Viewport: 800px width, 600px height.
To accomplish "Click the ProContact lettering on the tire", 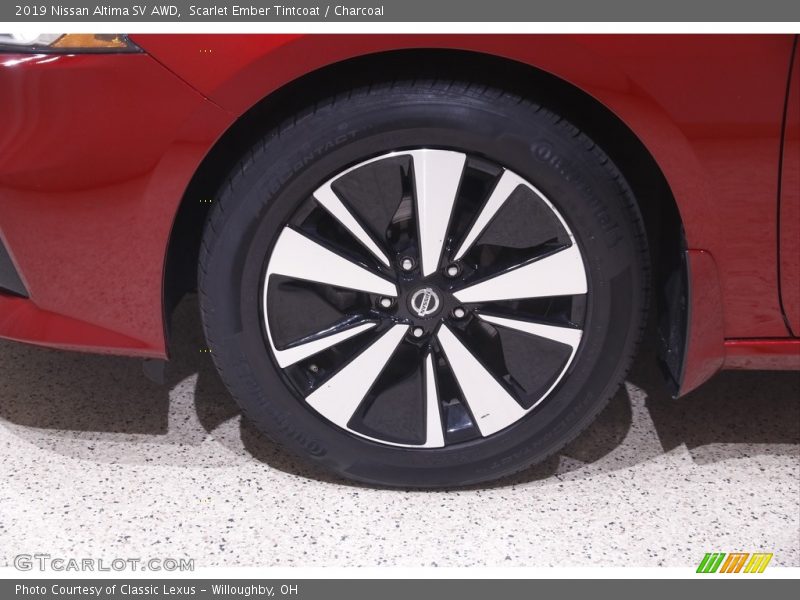I will pyautogui.click(x=300, y=150).
